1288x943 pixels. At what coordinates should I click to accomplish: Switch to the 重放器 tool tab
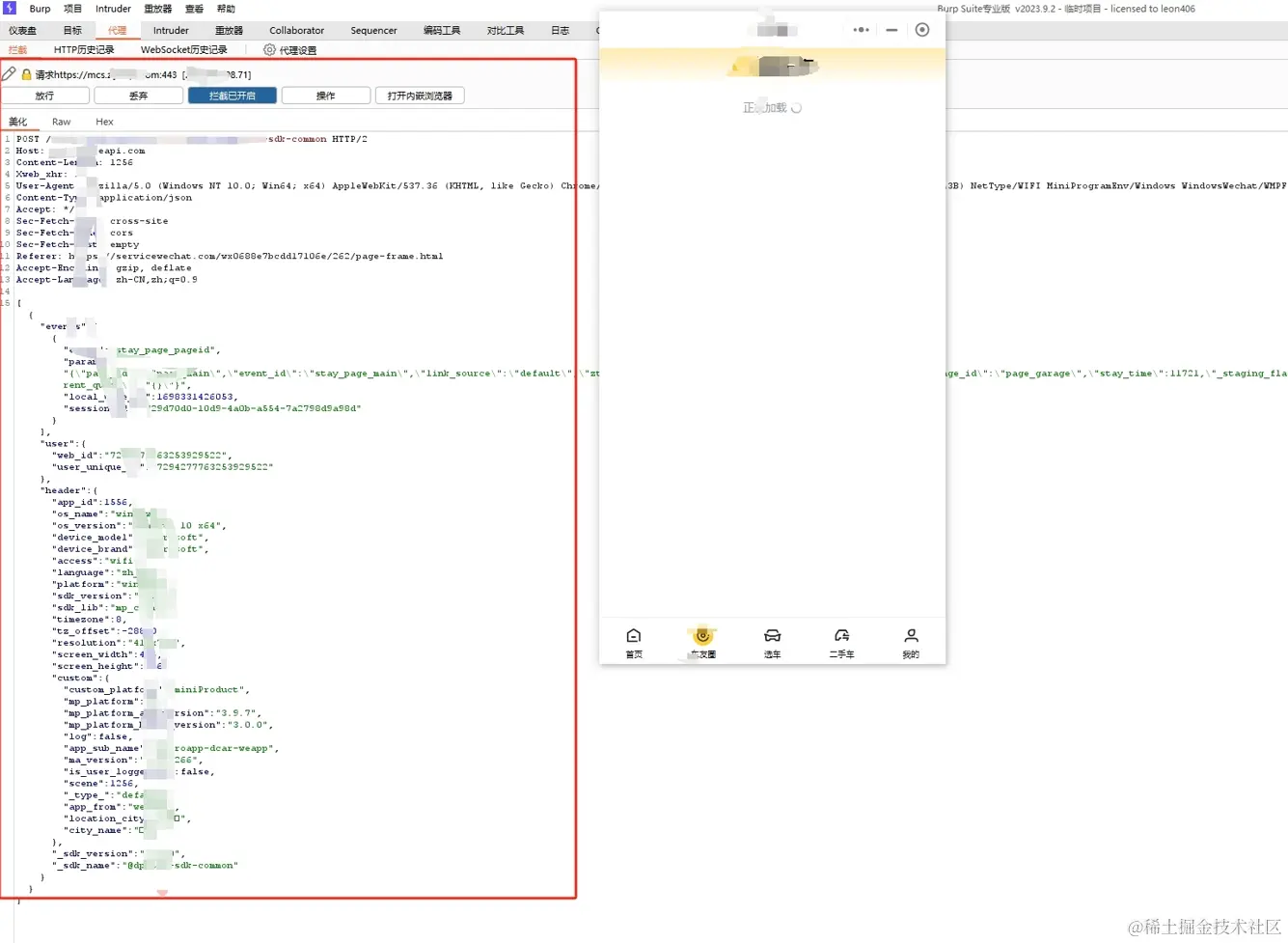pos(229,30)
